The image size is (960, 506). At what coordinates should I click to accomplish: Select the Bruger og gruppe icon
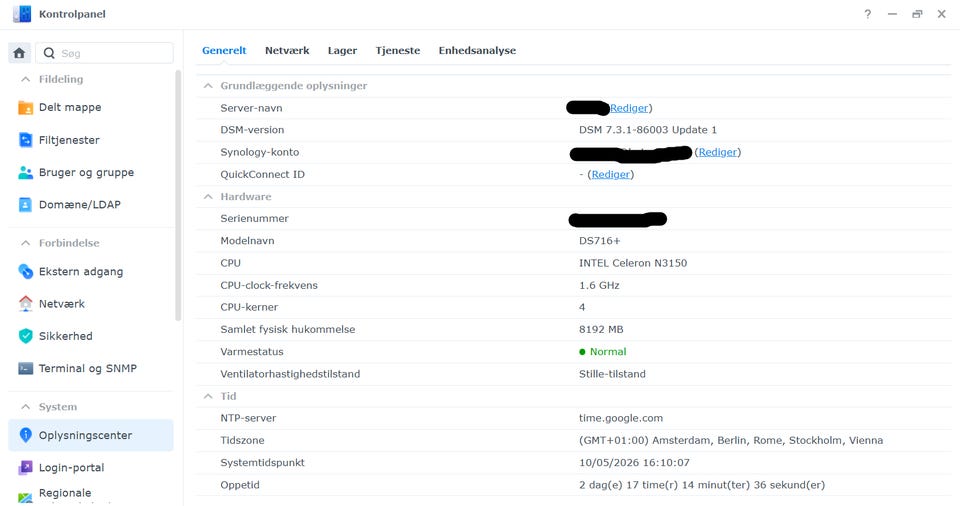25,173
